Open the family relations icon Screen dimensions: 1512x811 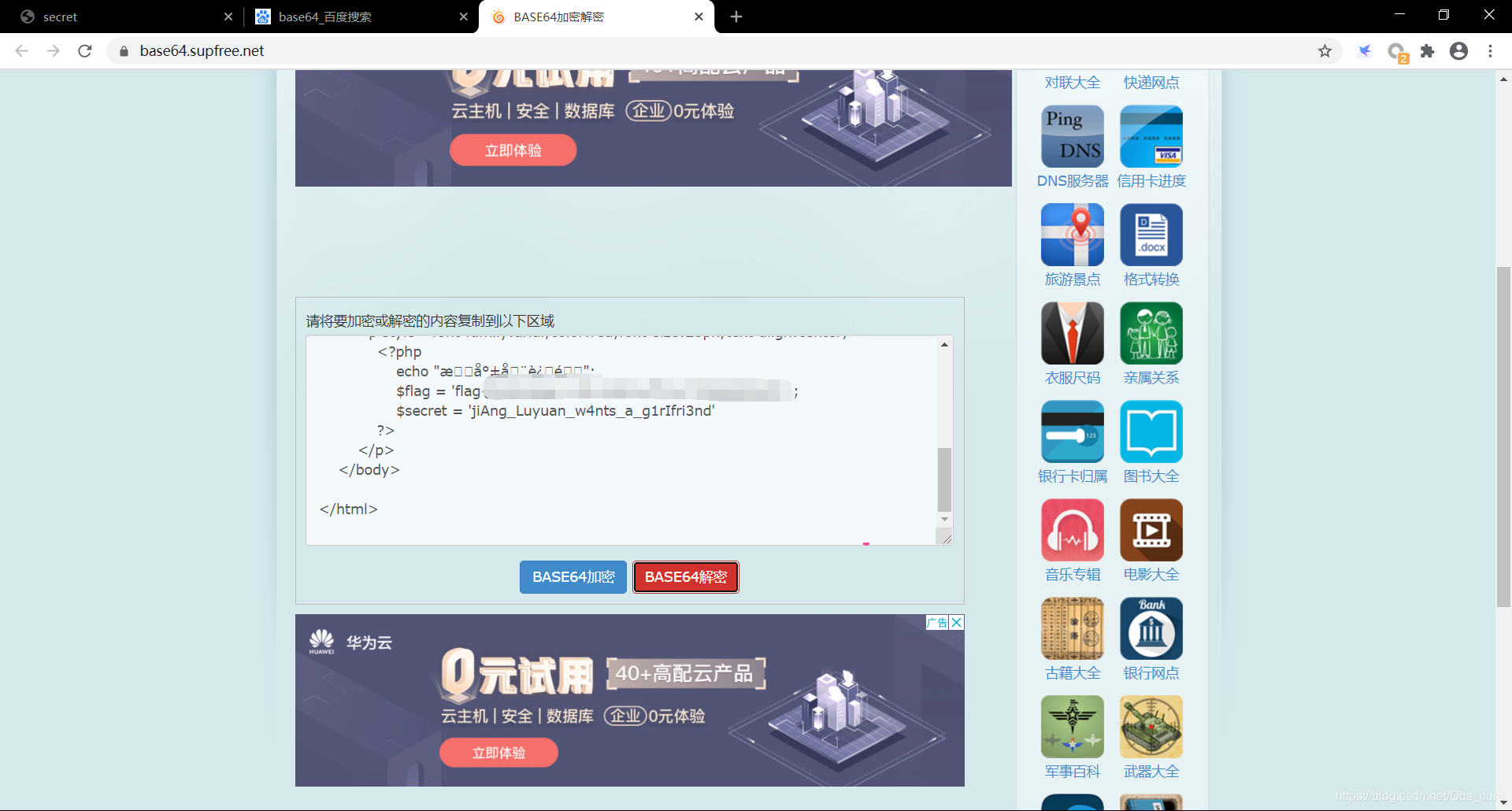1151,333
